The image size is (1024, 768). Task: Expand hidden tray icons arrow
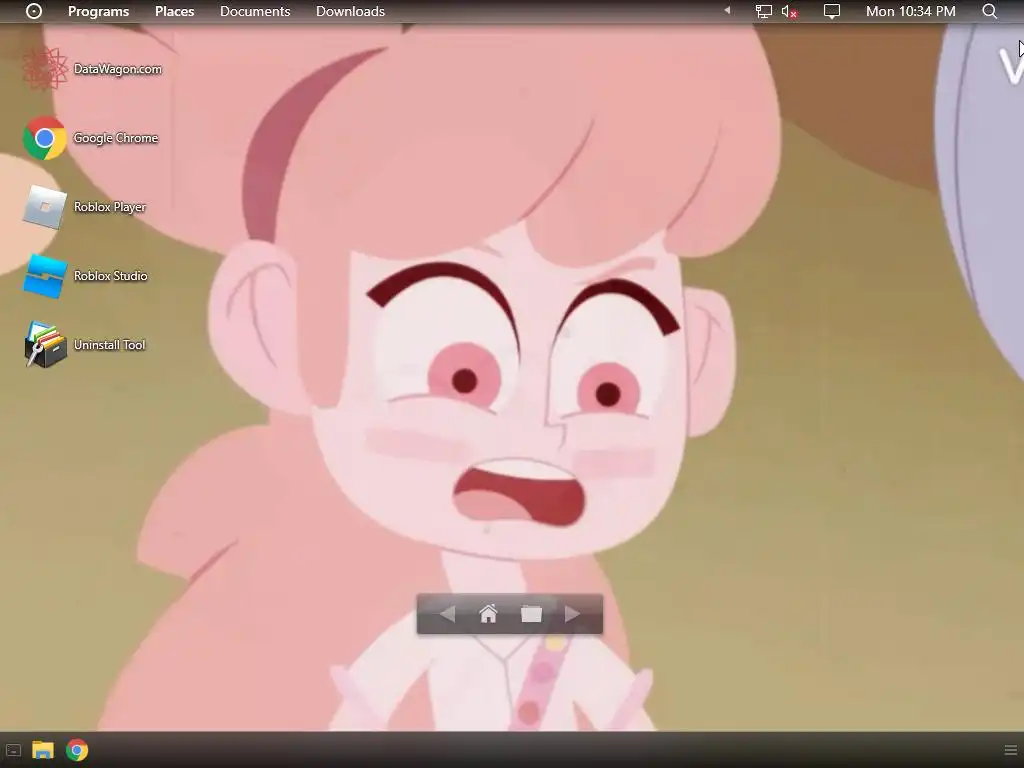[727, 10]
